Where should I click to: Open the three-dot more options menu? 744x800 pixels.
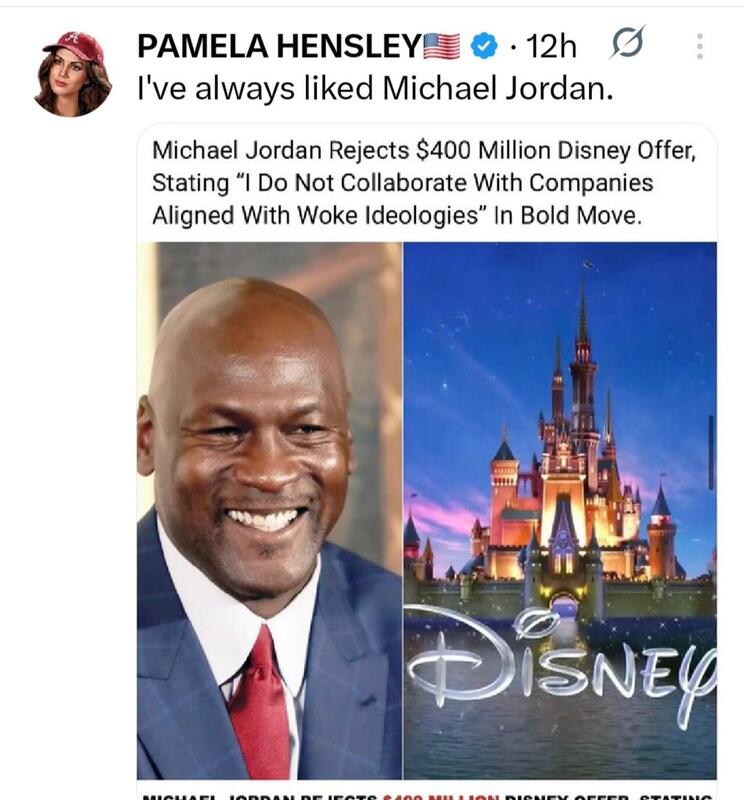tap(700, 46)
